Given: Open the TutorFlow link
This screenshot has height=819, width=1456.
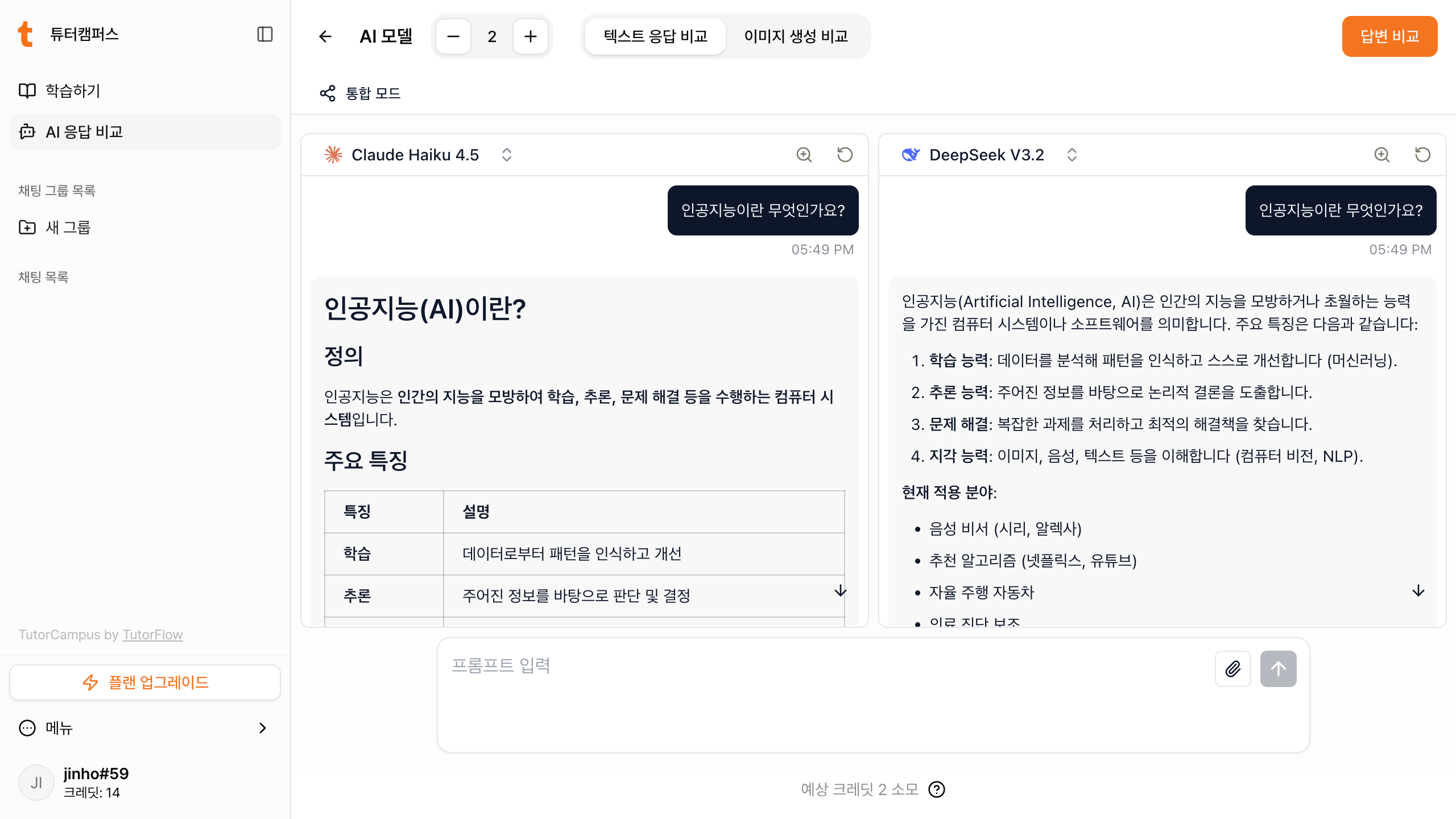Looking at the screenshot, I should pos(152,635).
